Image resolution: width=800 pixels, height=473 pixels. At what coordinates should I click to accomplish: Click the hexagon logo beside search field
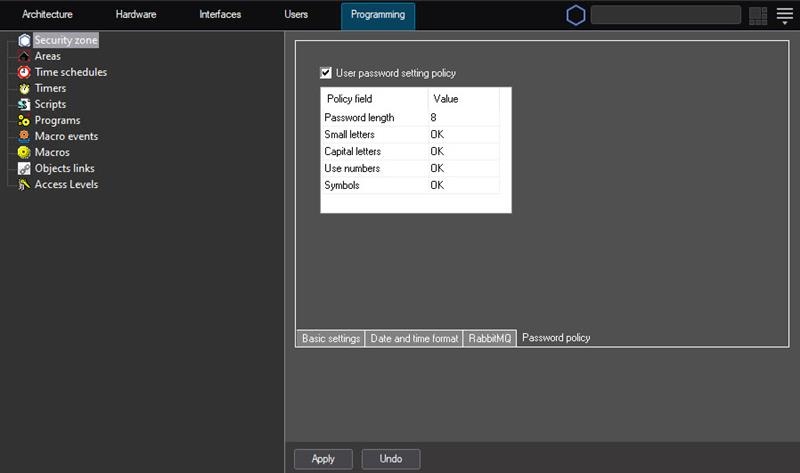576,15
